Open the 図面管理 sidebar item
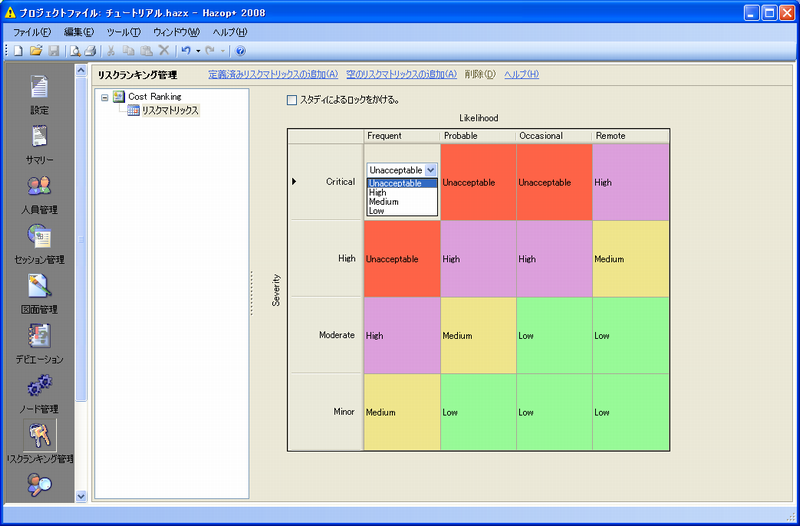The width and height of the screenshot is (800, 526). click(39, 294)
